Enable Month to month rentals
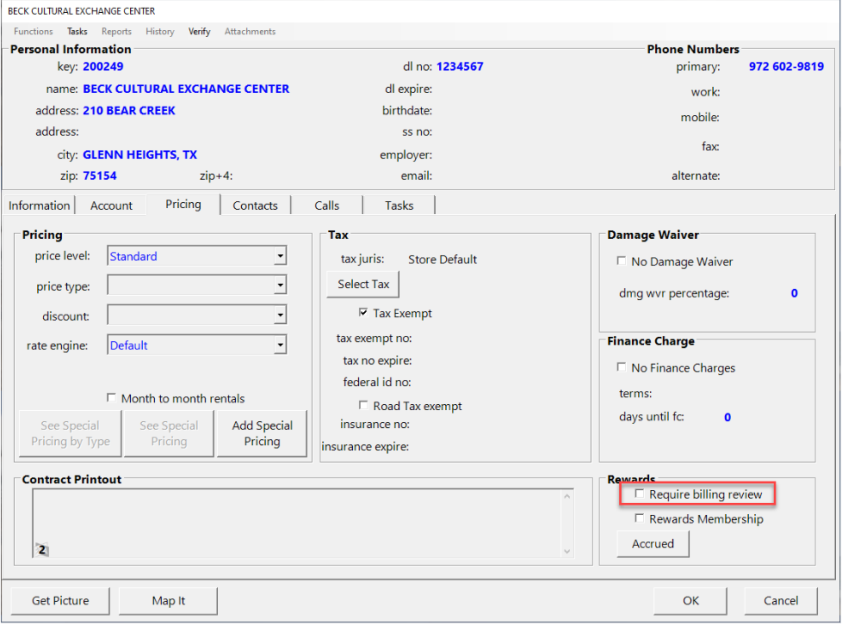The image size is (842, 625). (x=112, y=398)
